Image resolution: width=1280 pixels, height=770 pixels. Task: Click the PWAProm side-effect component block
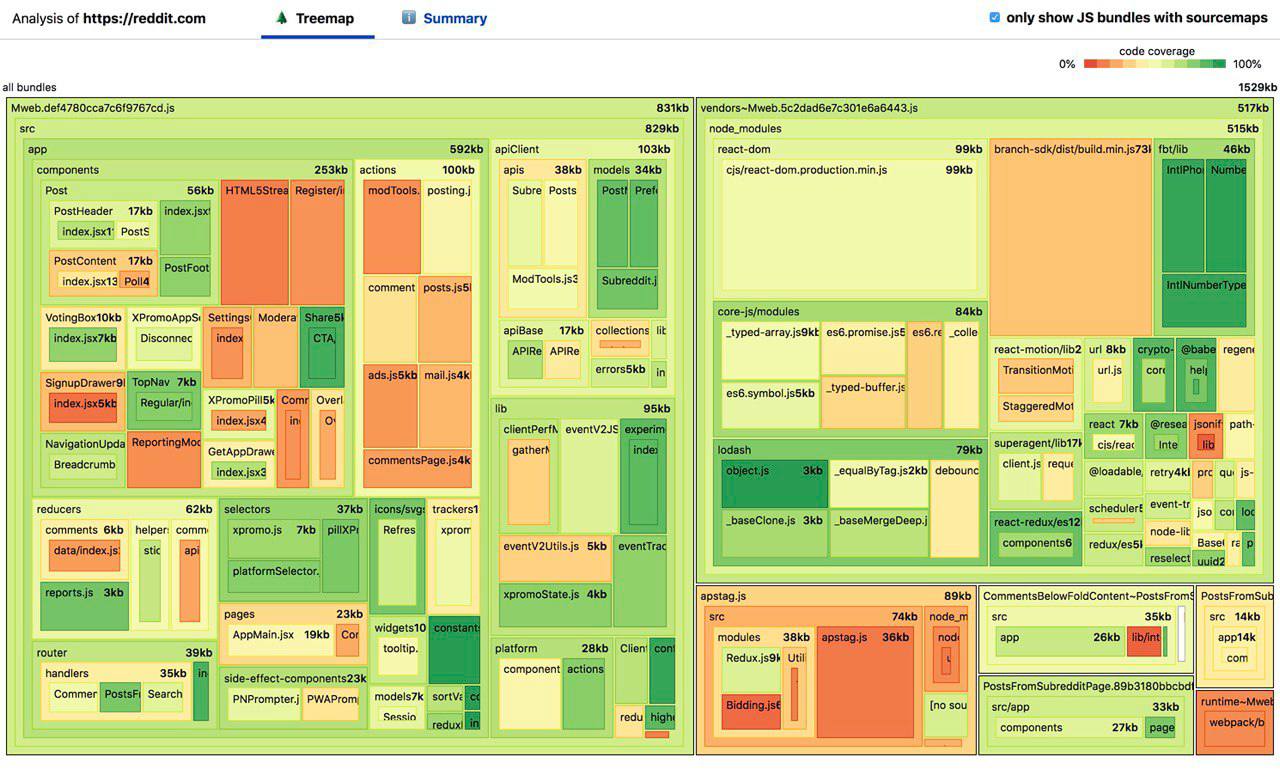[x=331, y=704]
